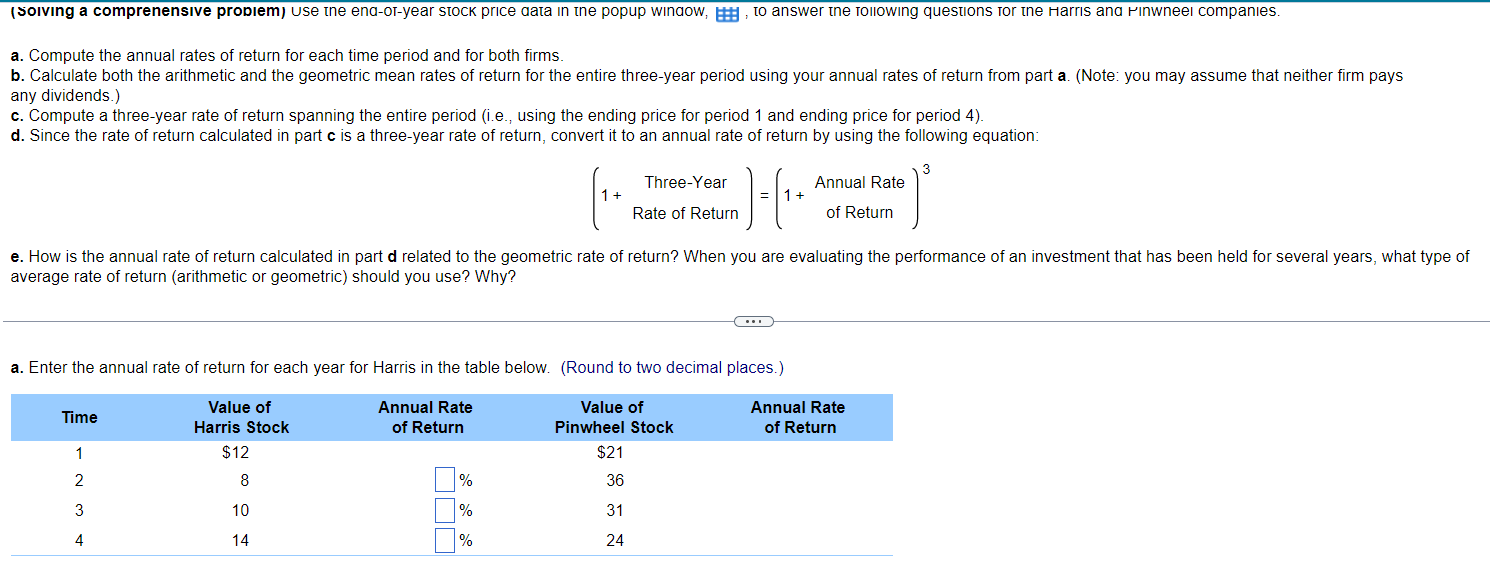Open the stock price data popup icon

727,13
